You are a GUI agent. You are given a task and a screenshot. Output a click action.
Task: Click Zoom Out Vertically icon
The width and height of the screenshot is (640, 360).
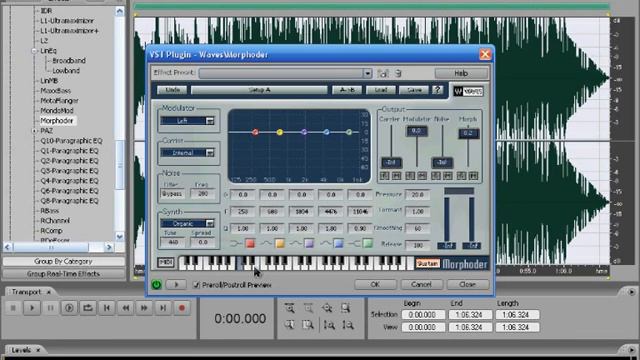(x=348, y=325)
